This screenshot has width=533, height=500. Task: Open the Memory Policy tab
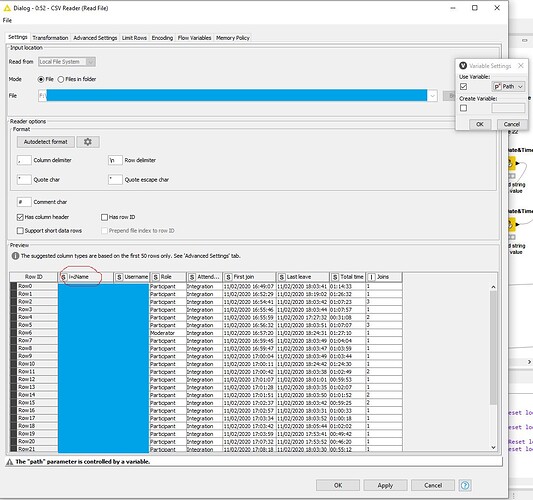(233, 38)
